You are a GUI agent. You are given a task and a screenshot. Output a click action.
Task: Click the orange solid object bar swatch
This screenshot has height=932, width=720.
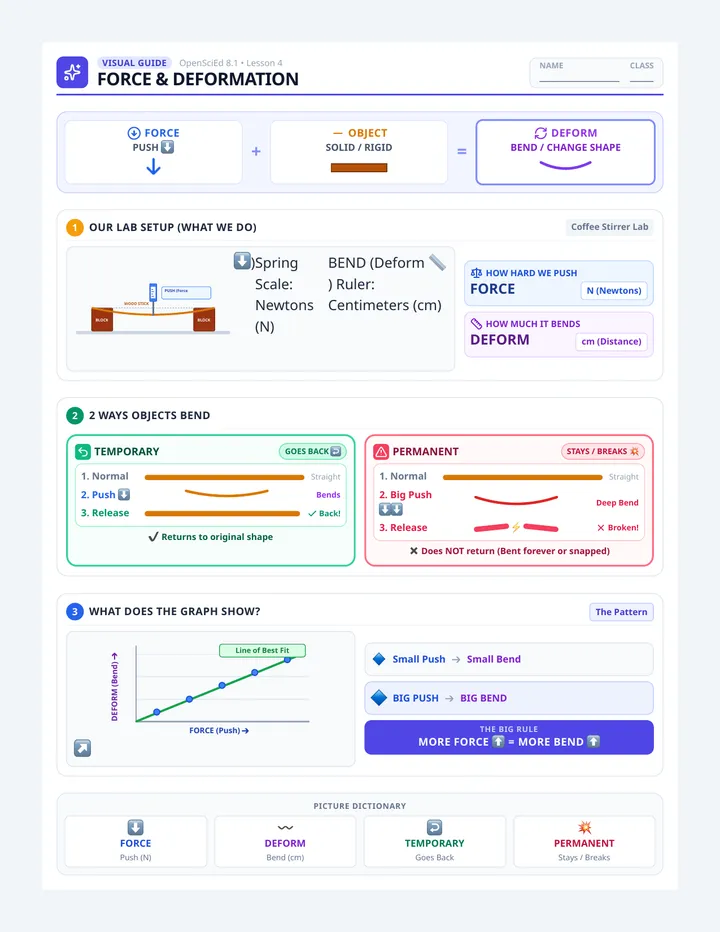pos(359,168)
